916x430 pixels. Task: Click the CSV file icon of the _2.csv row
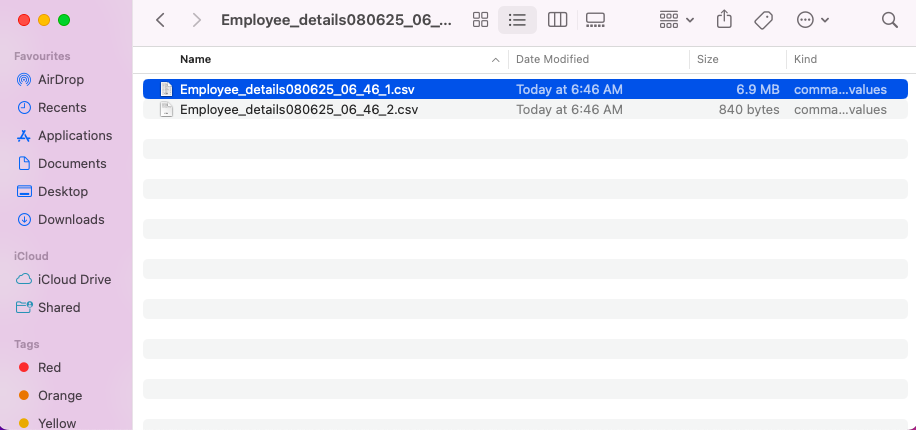166,109
